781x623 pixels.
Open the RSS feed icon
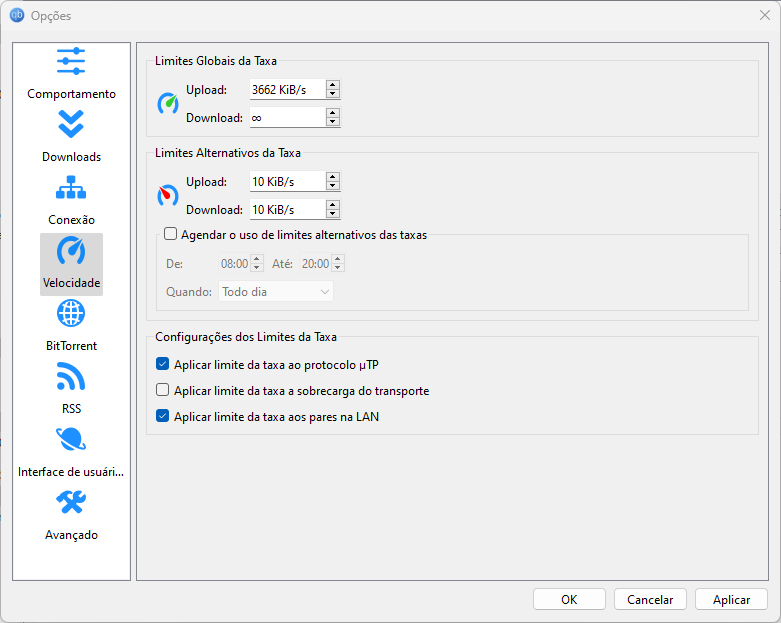coord(71,376)
